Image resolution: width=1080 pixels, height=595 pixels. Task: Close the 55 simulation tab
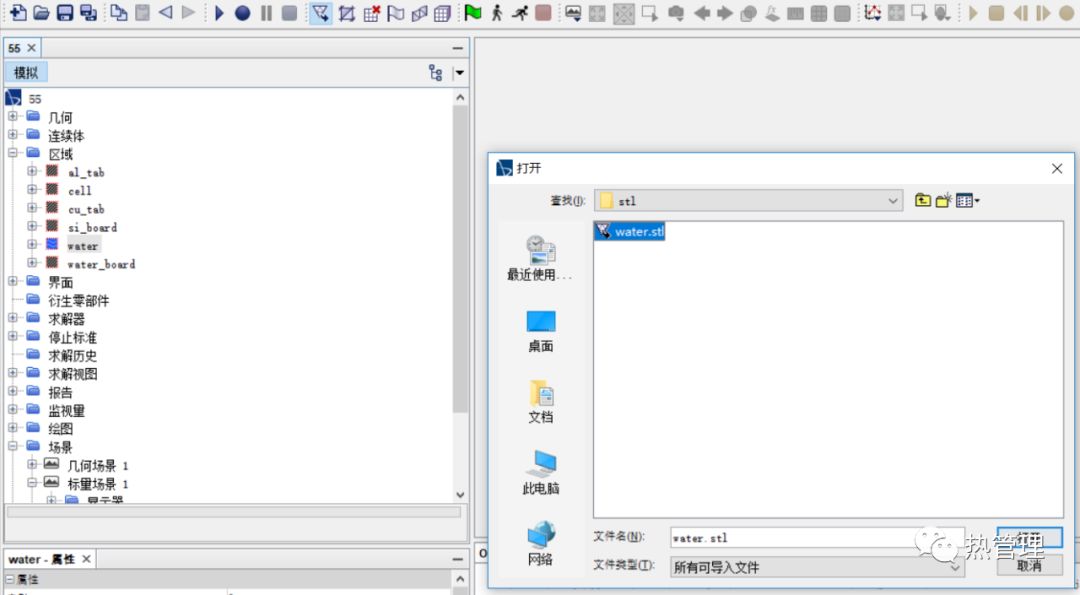click(31, 48)
